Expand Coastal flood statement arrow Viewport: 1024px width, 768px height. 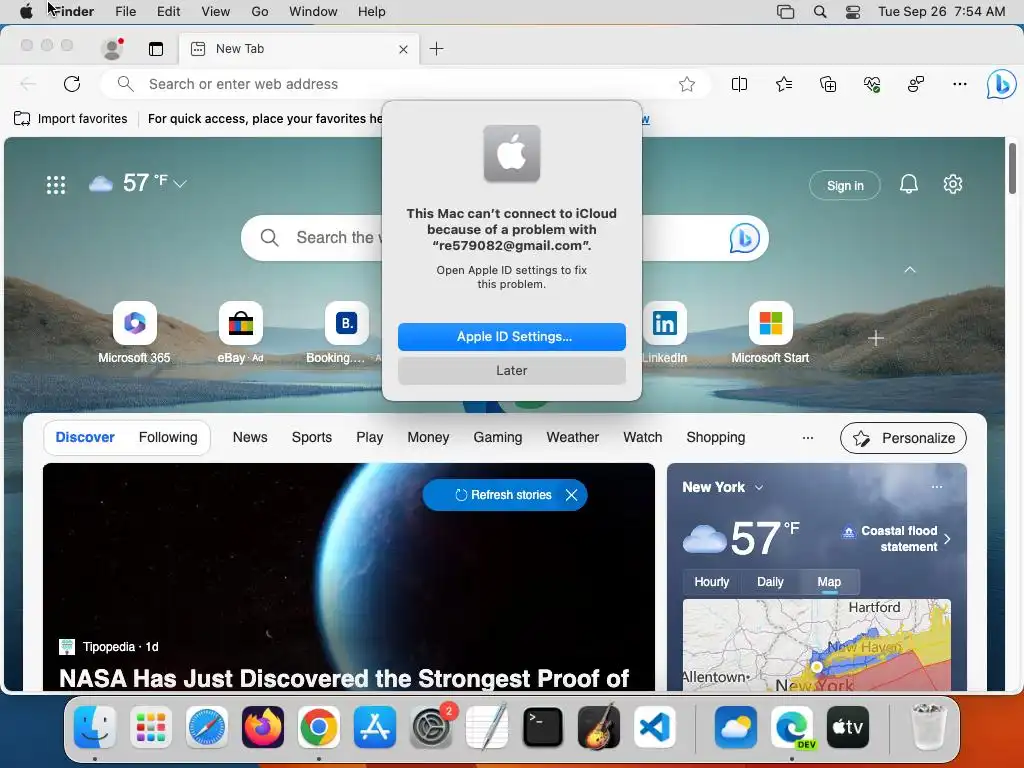948,539
